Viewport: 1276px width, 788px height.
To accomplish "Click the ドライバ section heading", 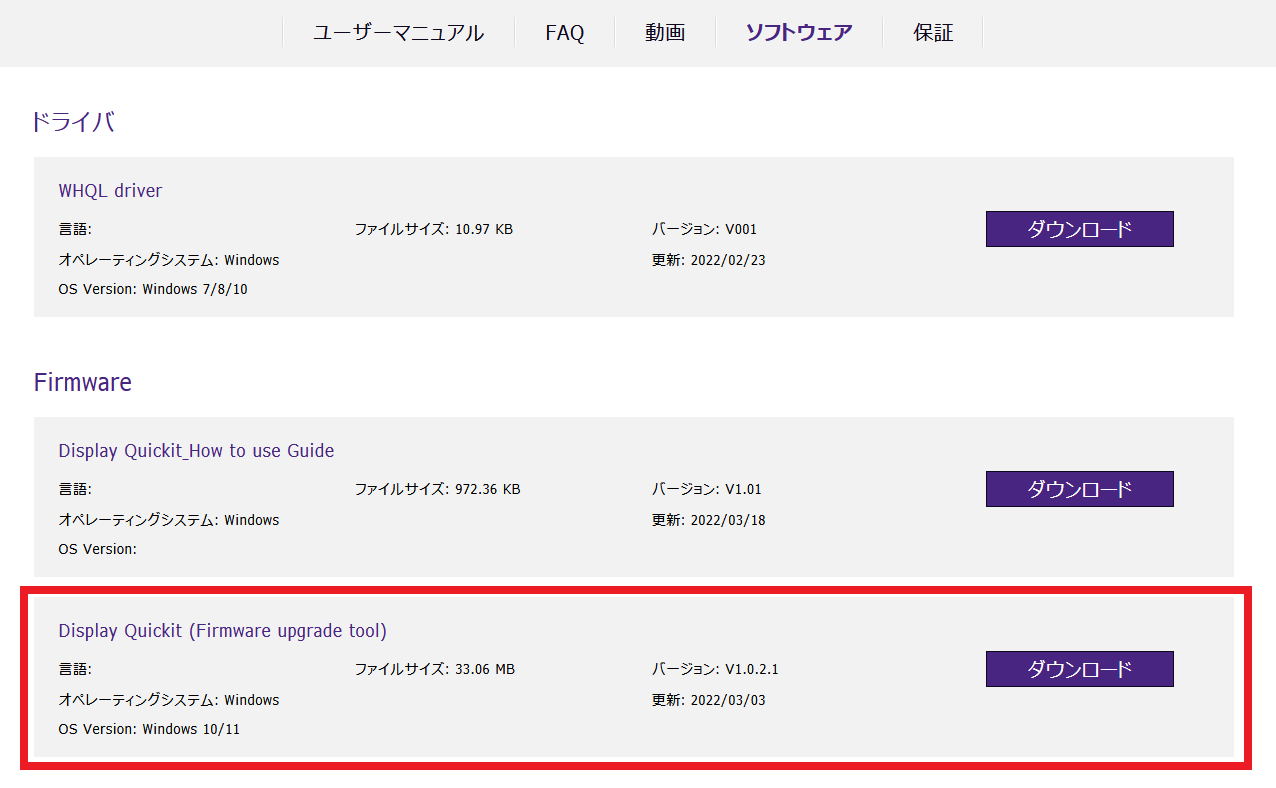I will pyautogui.click(x=73, y=122).
